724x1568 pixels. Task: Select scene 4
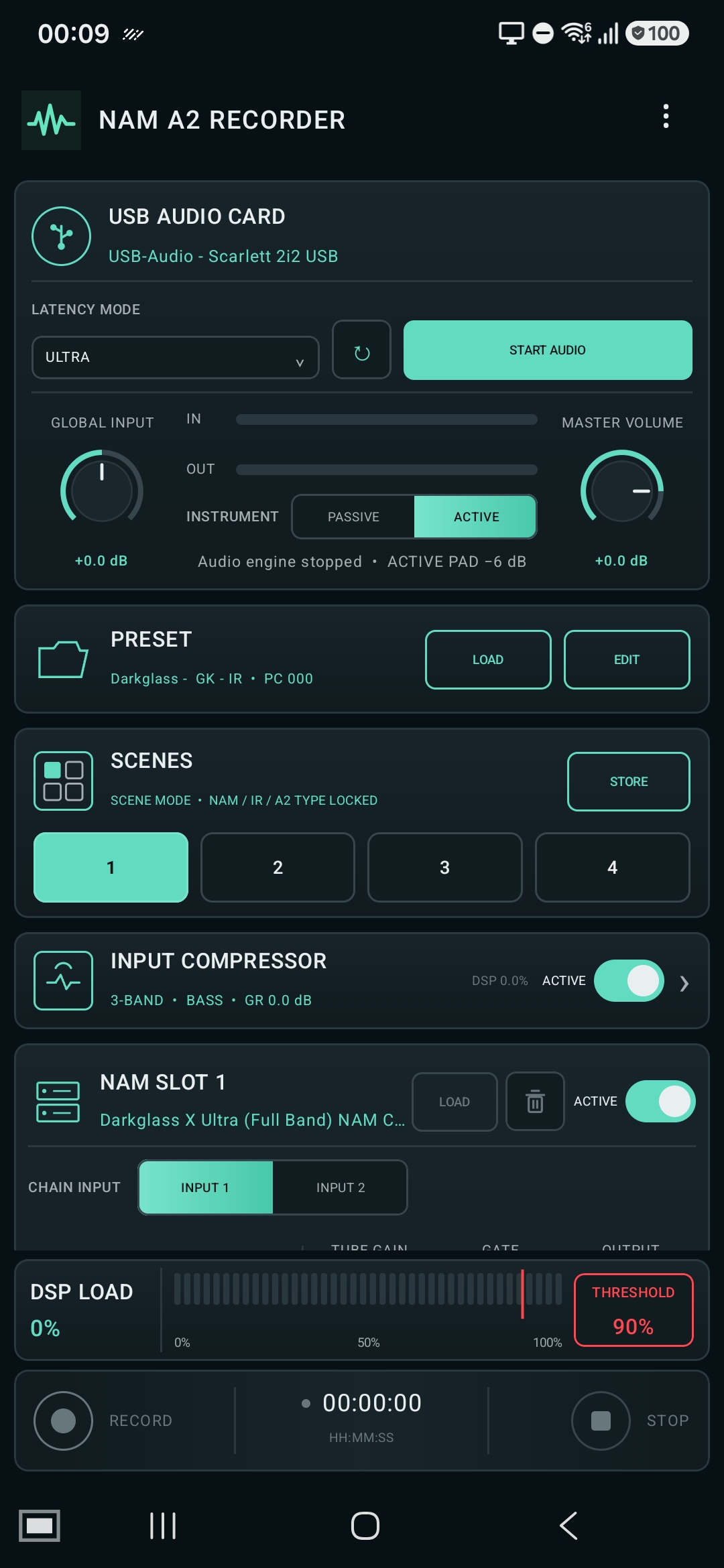click(x=612, y=867)
